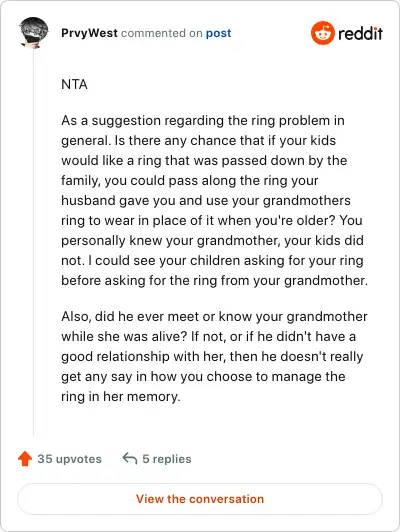Image resolution: width=400 pixels, height=532 pixels.
Task: Click the reddit wordmark text
Action: click(x=360, y=33)
